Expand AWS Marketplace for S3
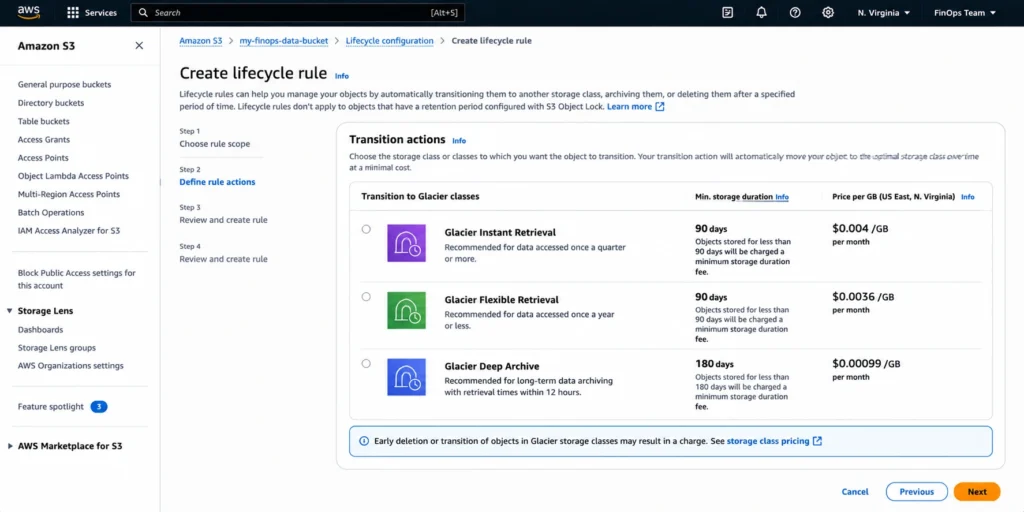The height and width of the screenshot is (512, 1024). coord(9,446)
